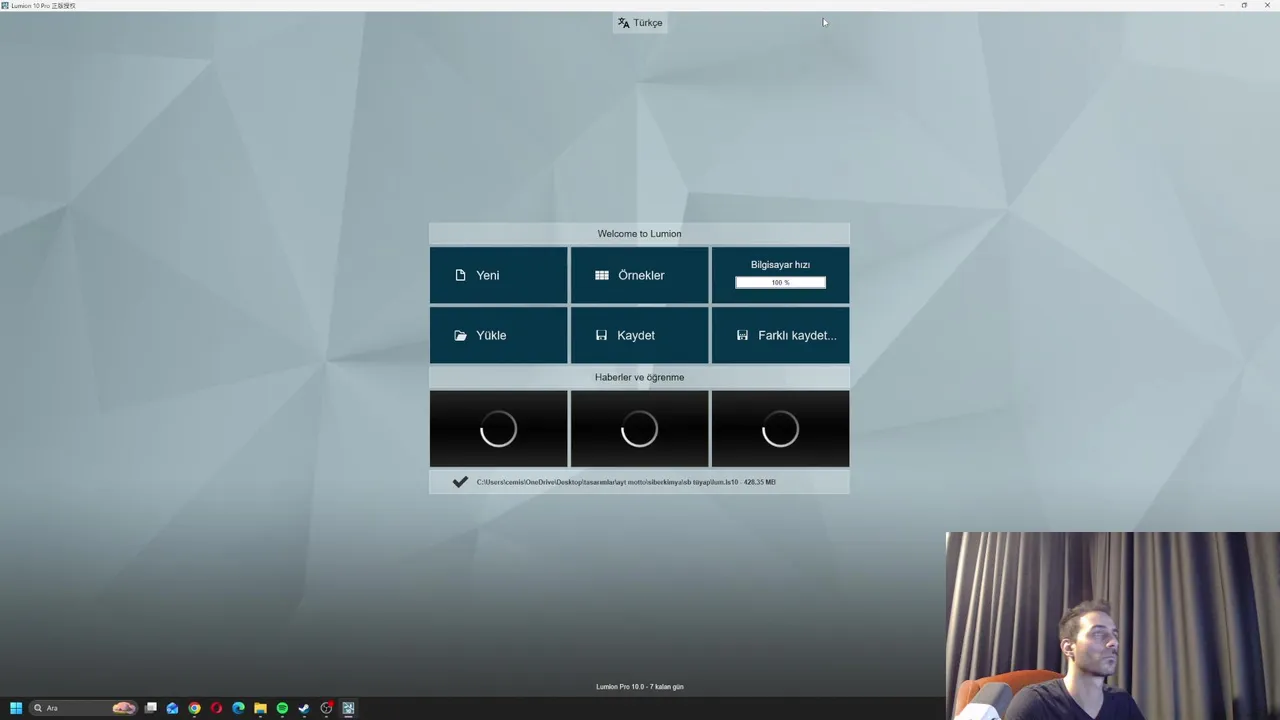1280x720 pixels.
Task: Select the Lumion taskbar icon
Action: coord(348,708)
